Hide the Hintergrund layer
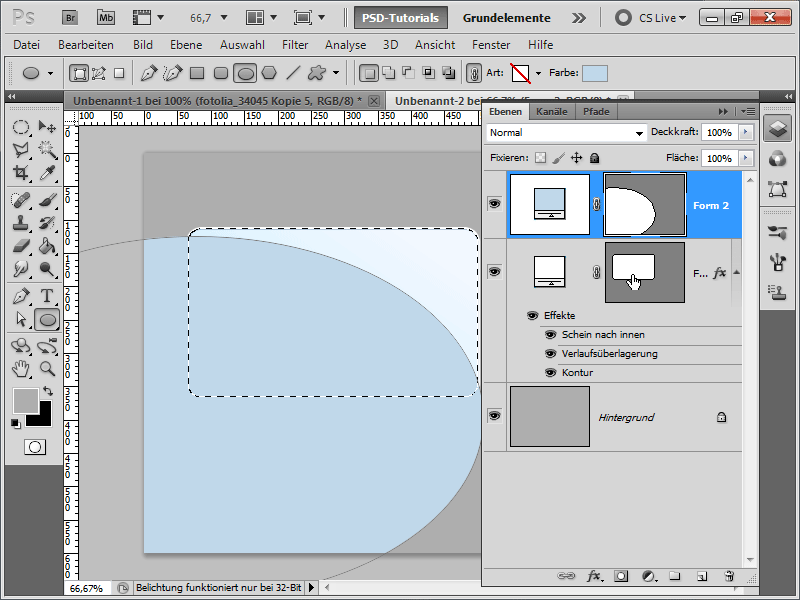The height and width of the screenshot is (600, 800). [x=494, y=416]
